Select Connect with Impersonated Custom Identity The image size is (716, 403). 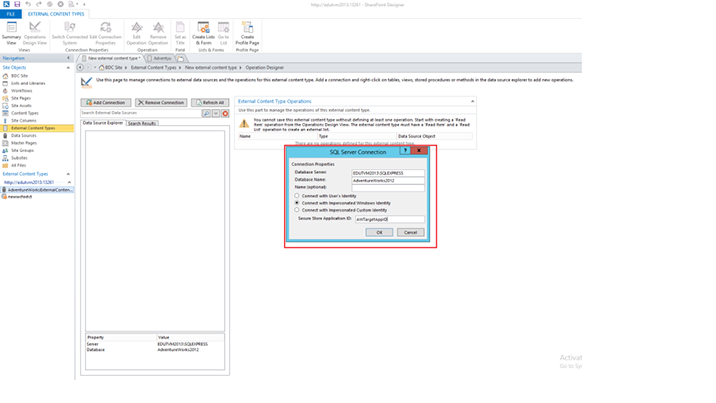point(297,210)
